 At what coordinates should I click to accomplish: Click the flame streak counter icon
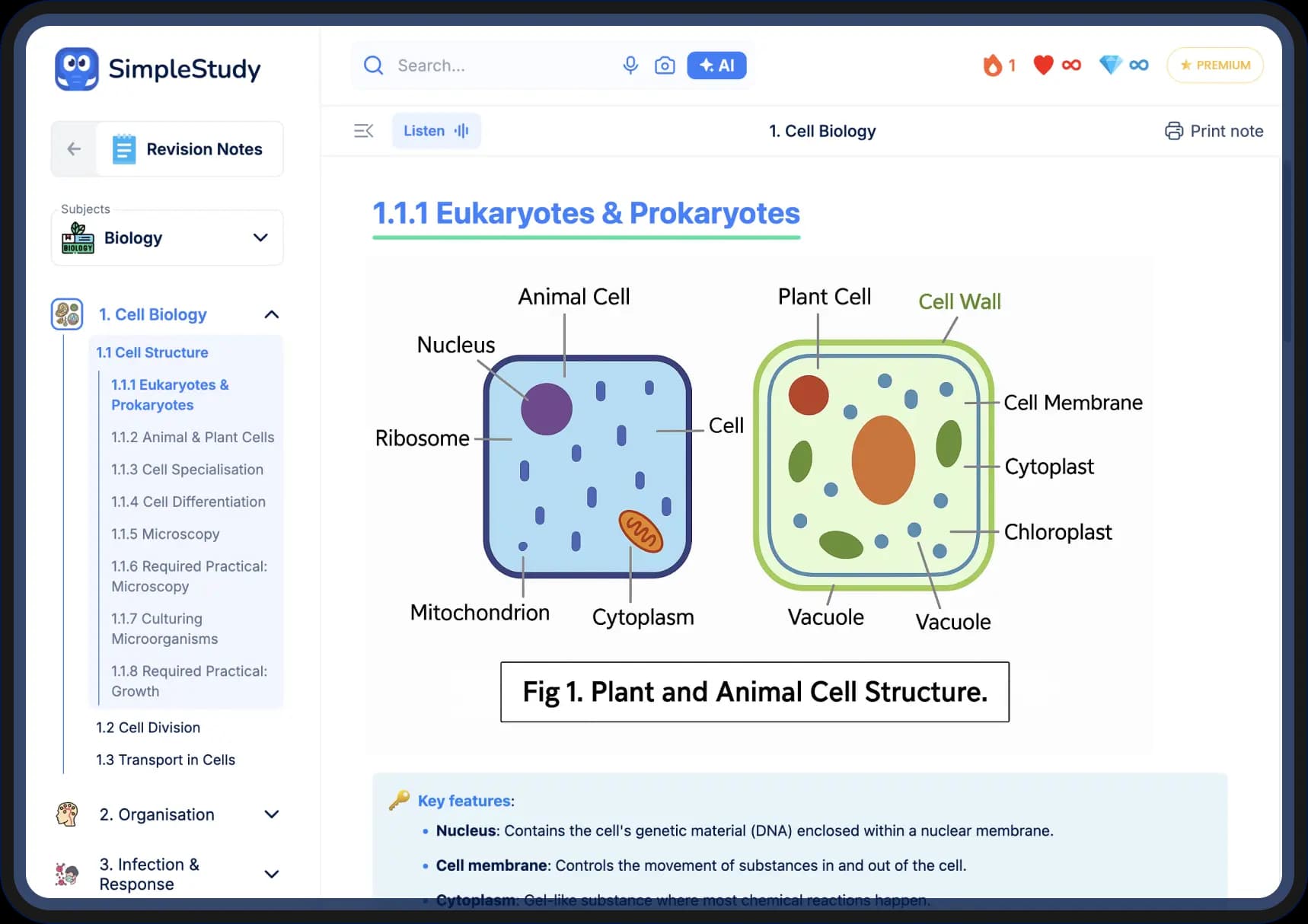[x=992, y=65]
